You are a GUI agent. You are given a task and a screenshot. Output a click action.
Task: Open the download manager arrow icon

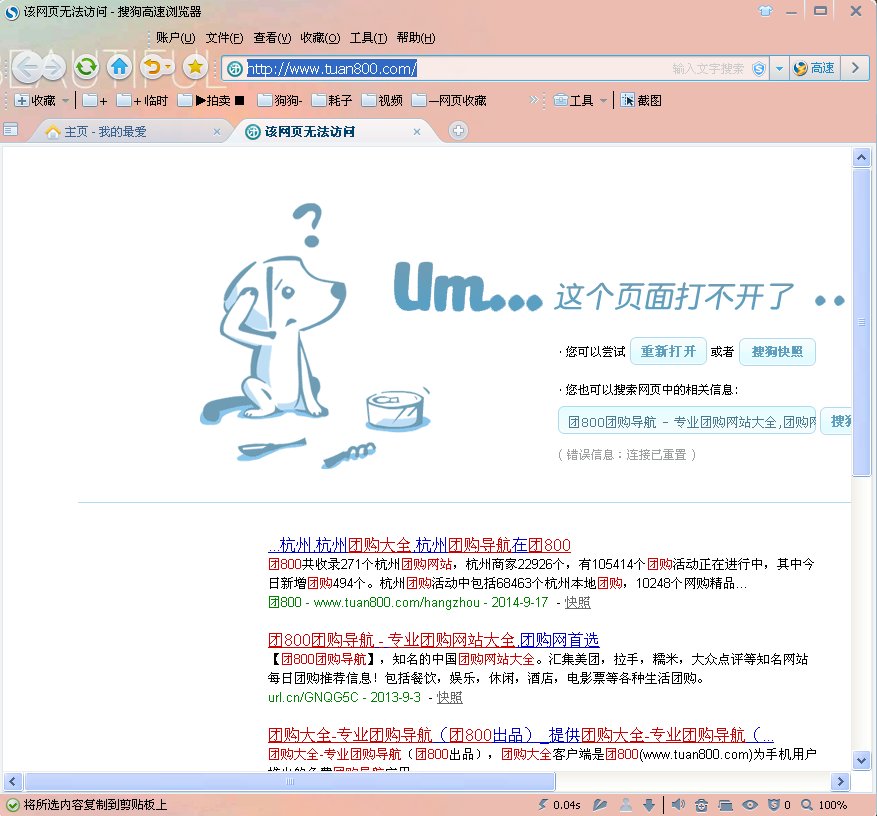coord(648,804)
